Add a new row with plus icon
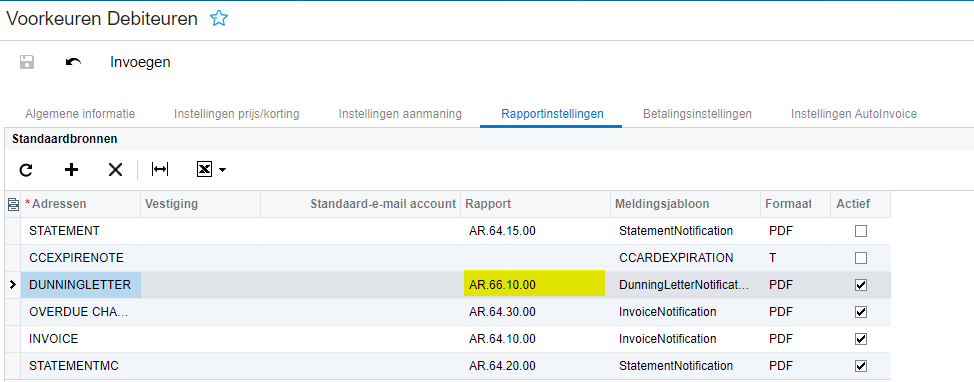This screenshot has height=382, width=974. point(71,170)
